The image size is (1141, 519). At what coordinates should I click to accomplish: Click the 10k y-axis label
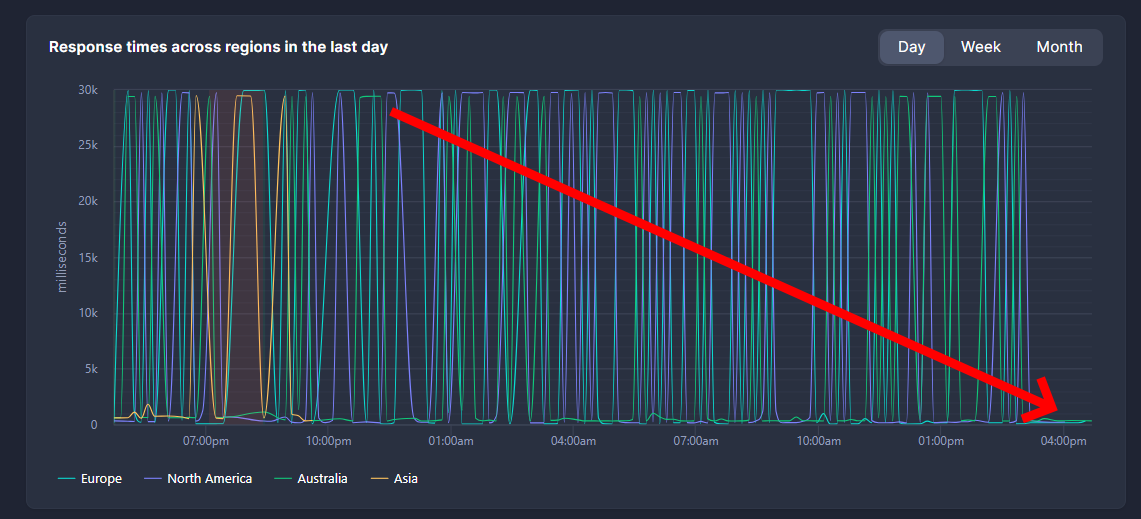click(x=87, y=313)
